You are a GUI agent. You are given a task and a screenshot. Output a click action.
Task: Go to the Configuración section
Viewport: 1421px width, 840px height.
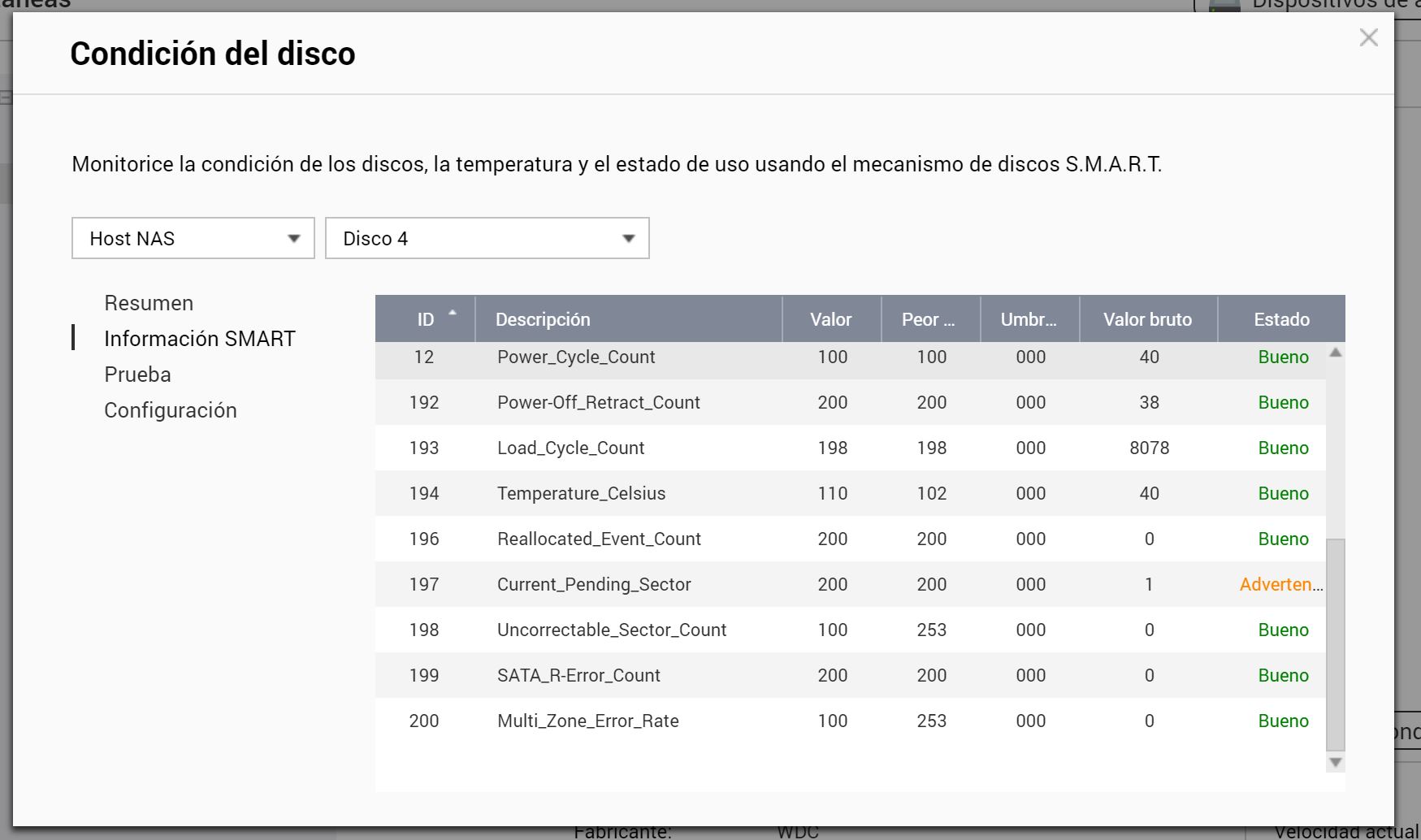(170, 410)
